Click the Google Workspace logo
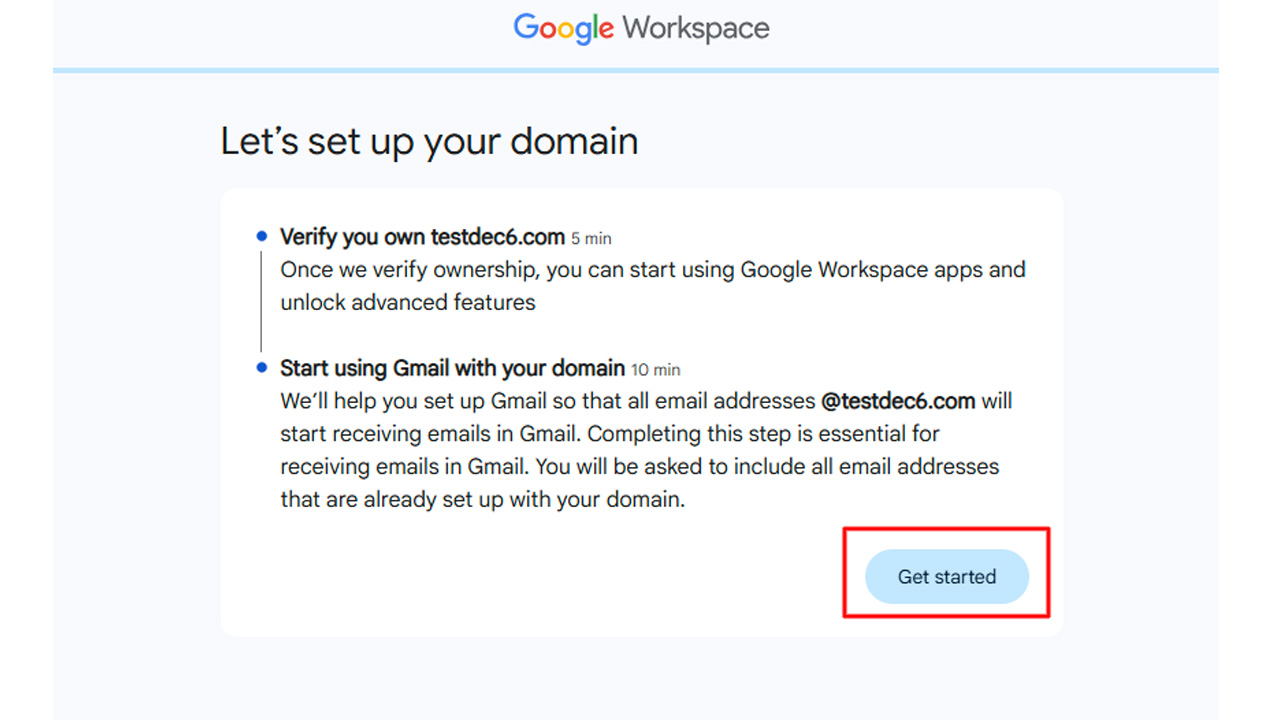 click(641, 27)
